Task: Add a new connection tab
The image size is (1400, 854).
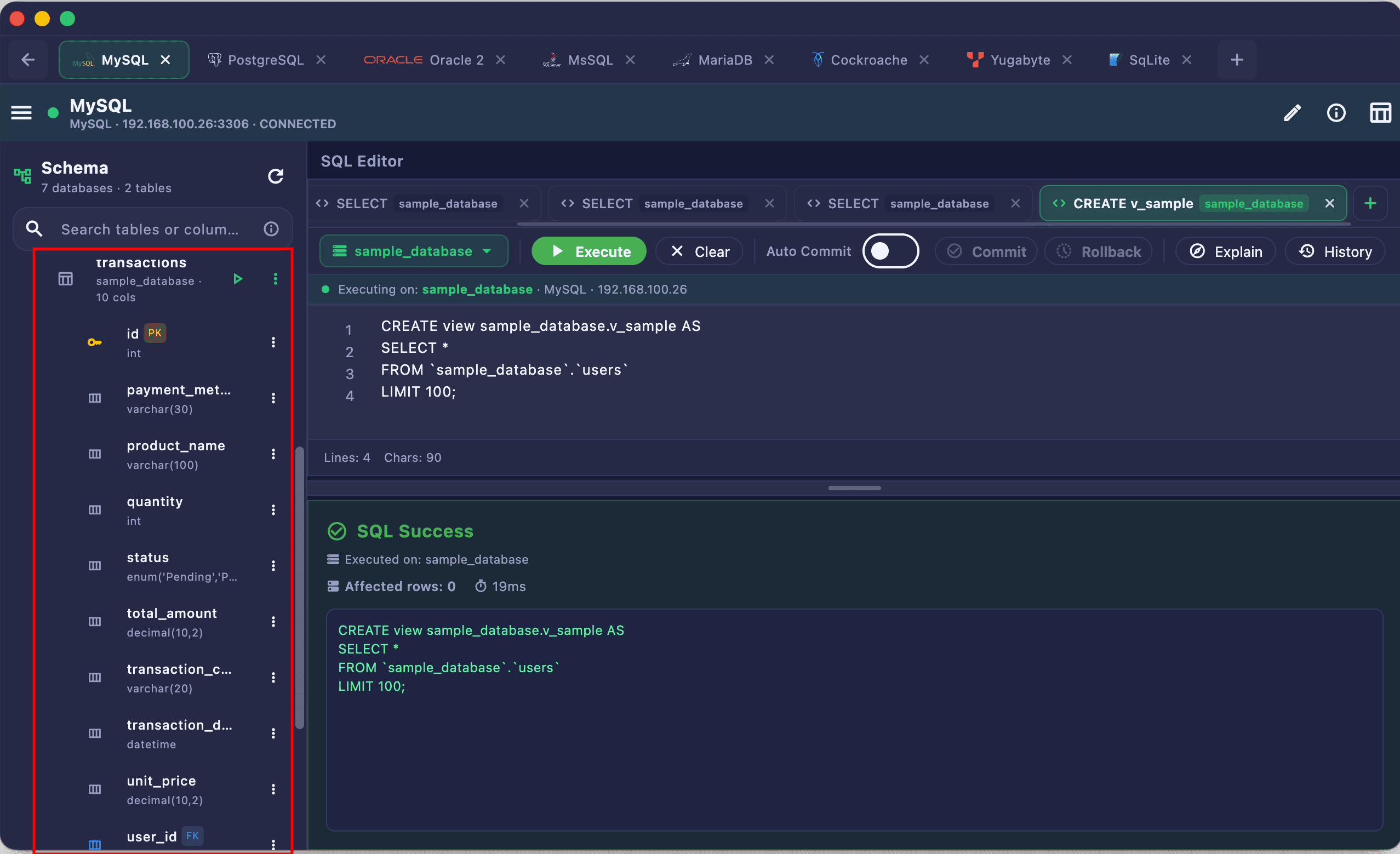Action: pyautogui.click(x=1237, y=60)
